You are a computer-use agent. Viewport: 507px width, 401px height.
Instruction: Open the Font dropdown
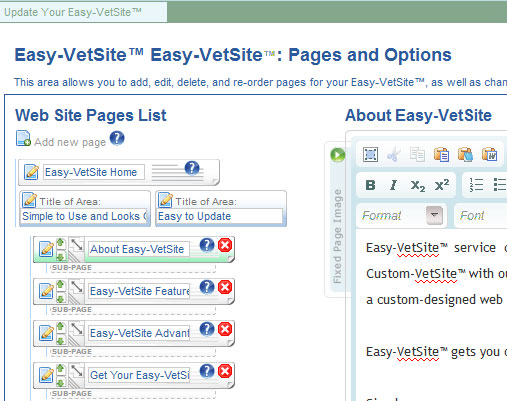click(481, 216)
